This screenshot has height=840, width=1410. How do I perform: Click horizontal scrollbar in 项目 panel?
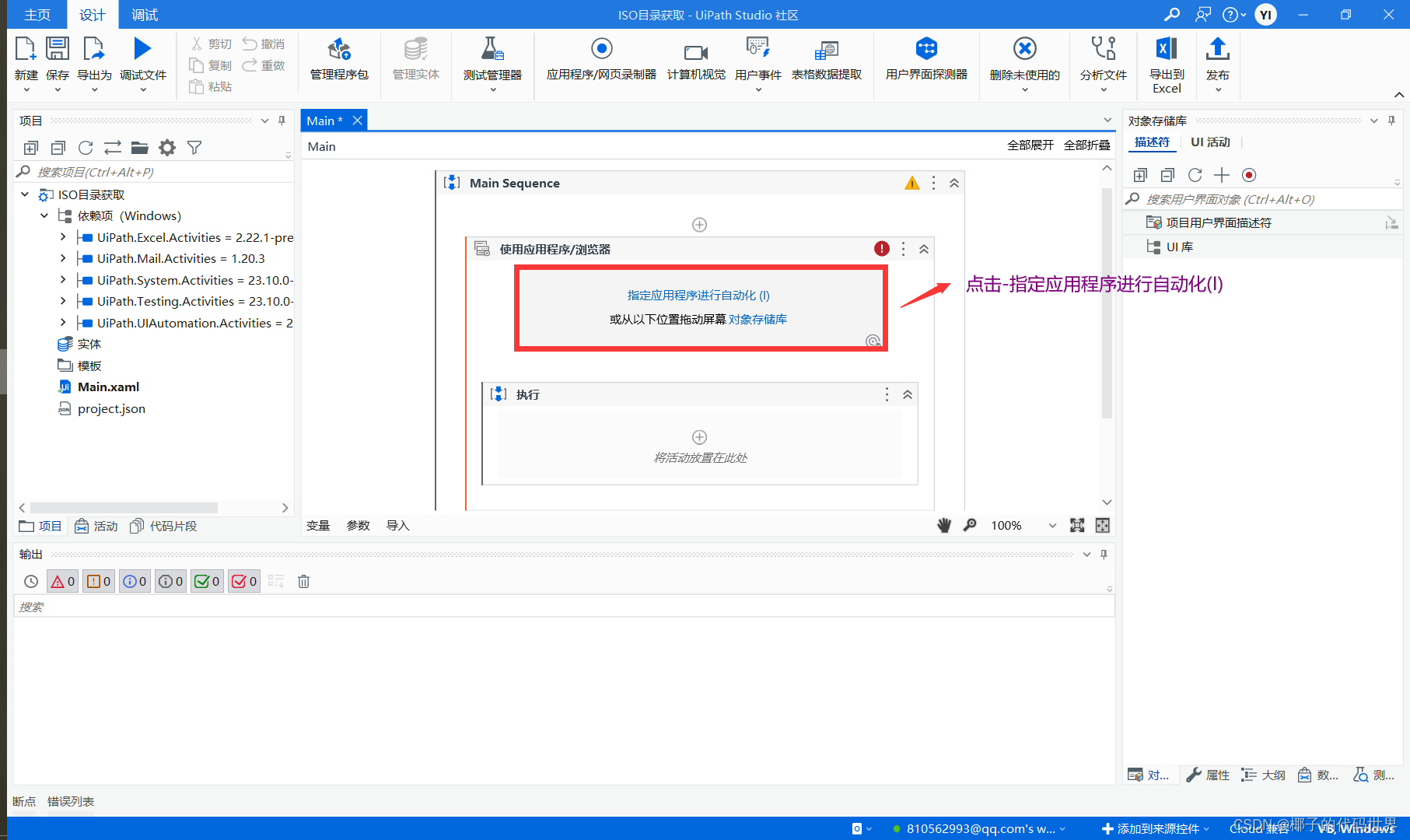pyautogui.click(x=123, y=508)
